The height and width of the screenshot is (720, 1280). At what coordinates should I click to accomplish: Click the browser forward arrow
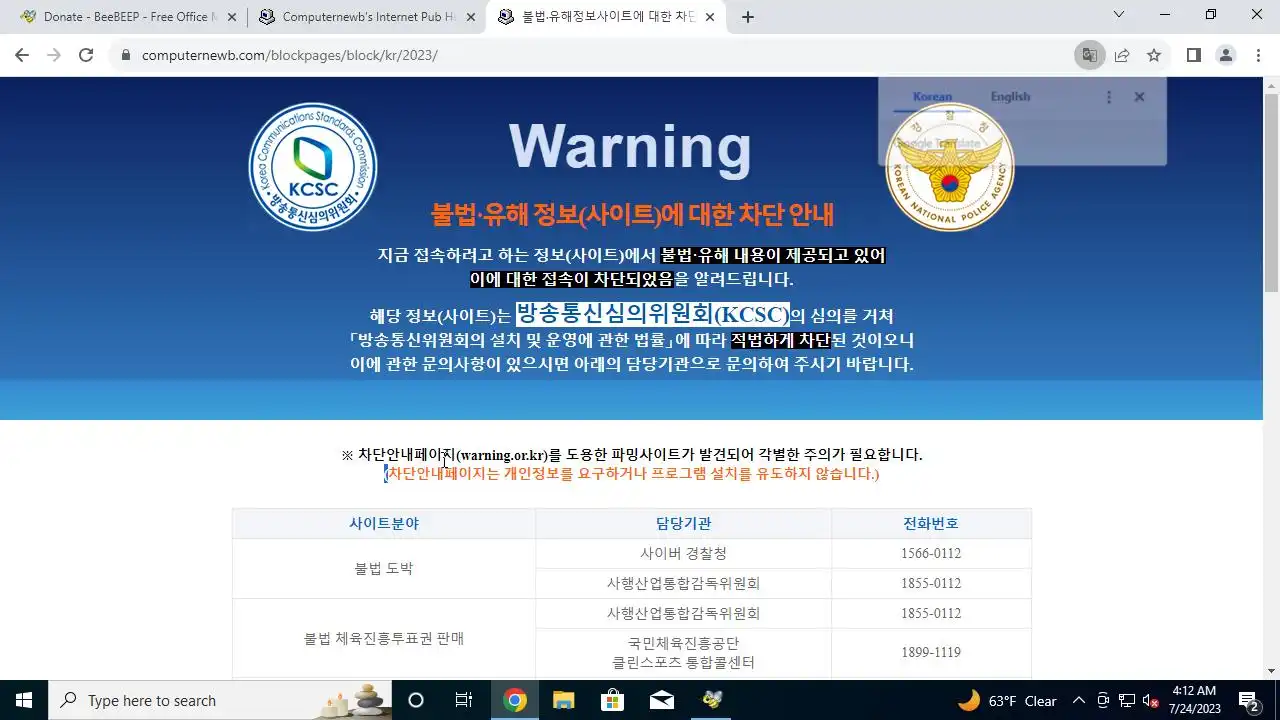point(54,55)
